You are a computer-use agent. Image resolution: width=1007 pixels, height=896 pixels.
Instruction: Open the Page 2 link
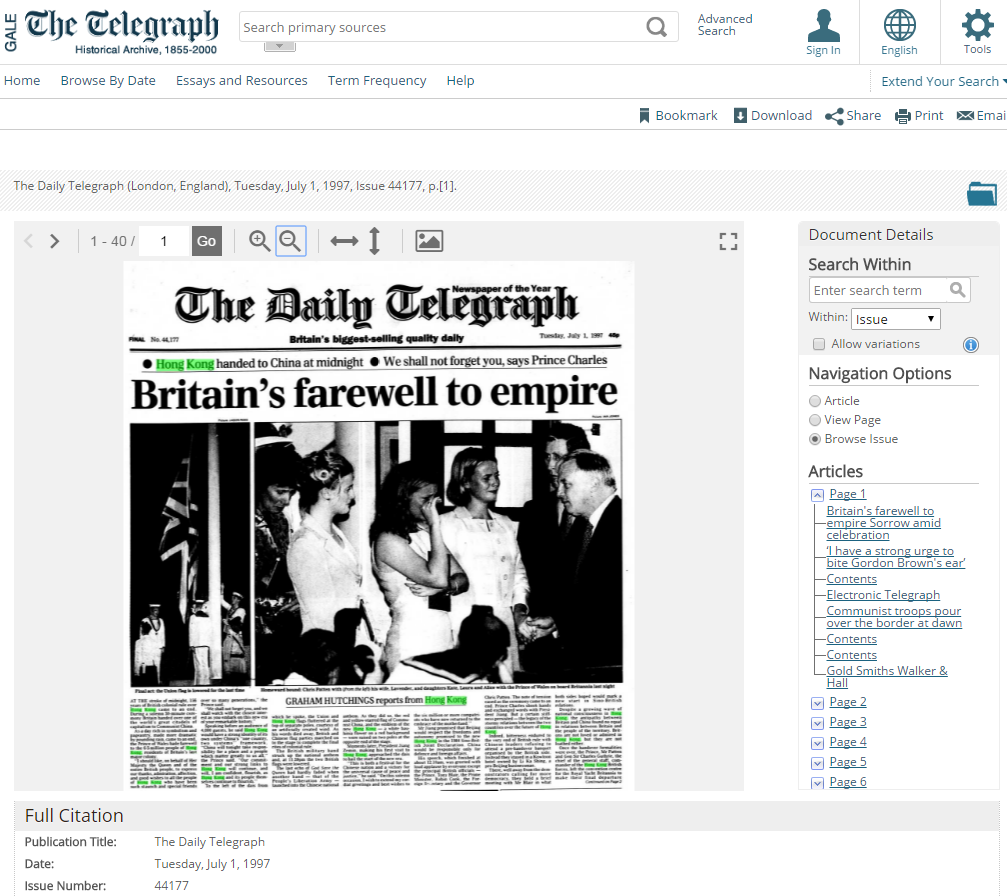[848, 702]
